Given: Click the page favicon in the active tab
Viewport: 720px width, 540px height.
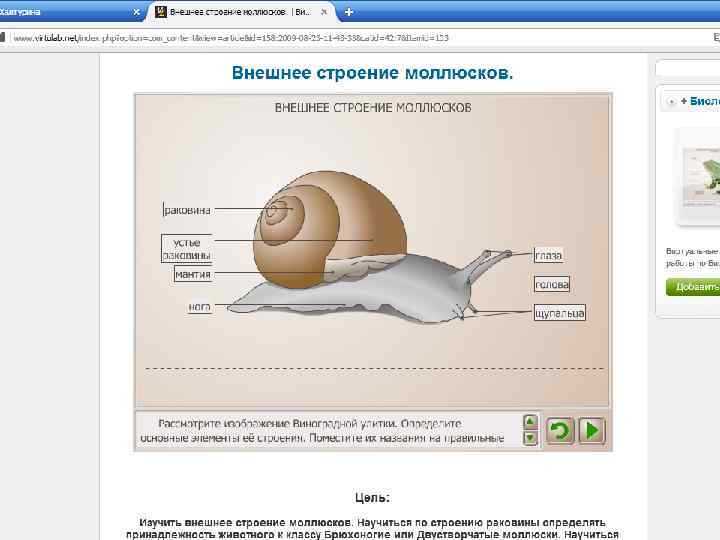Looking at the screenshot, I should coord(160,12).
